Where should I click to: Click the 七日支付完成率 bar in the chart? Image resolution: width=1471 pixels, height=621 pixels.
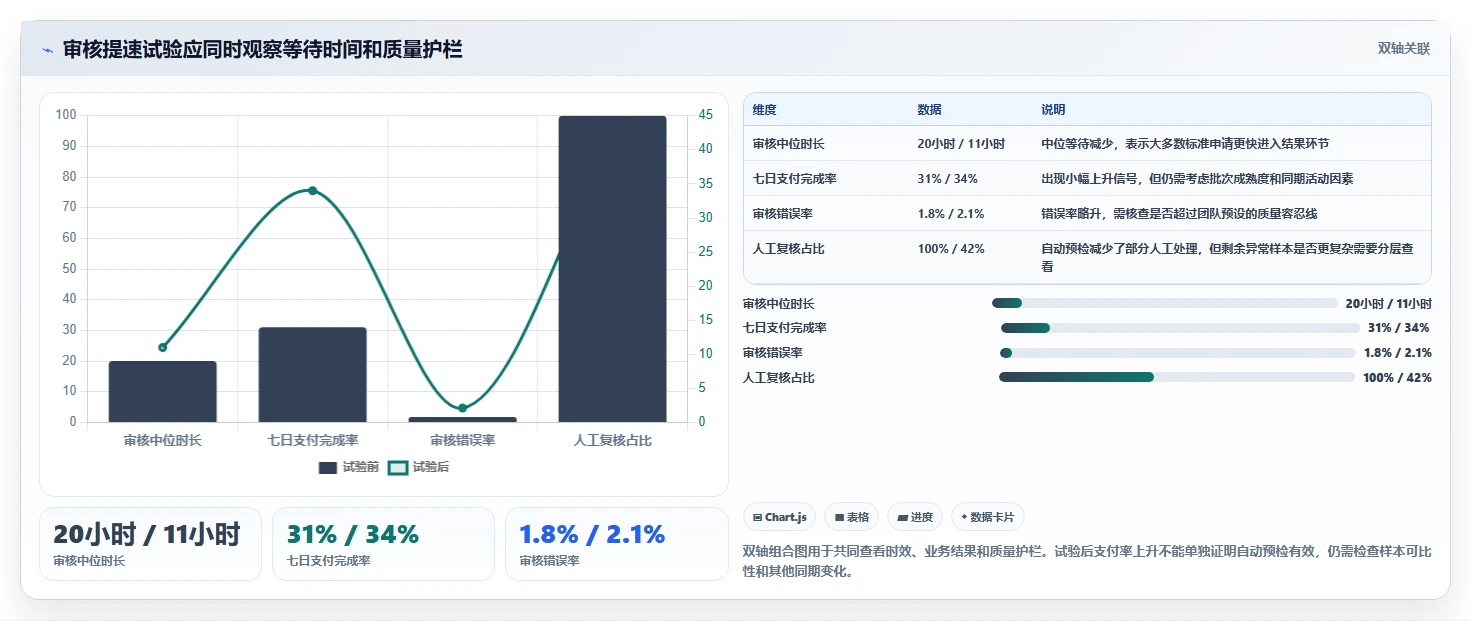313,375
